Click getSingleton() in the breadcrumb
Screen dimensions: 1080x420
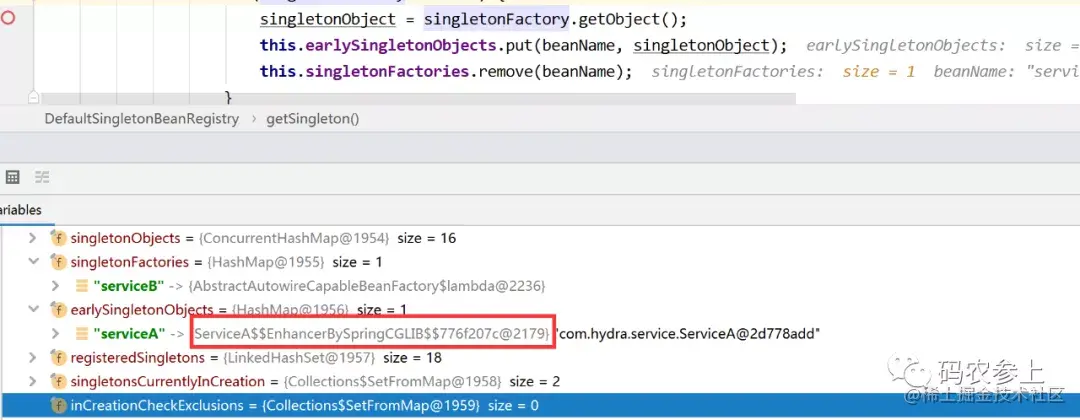(x=314, y=118)
